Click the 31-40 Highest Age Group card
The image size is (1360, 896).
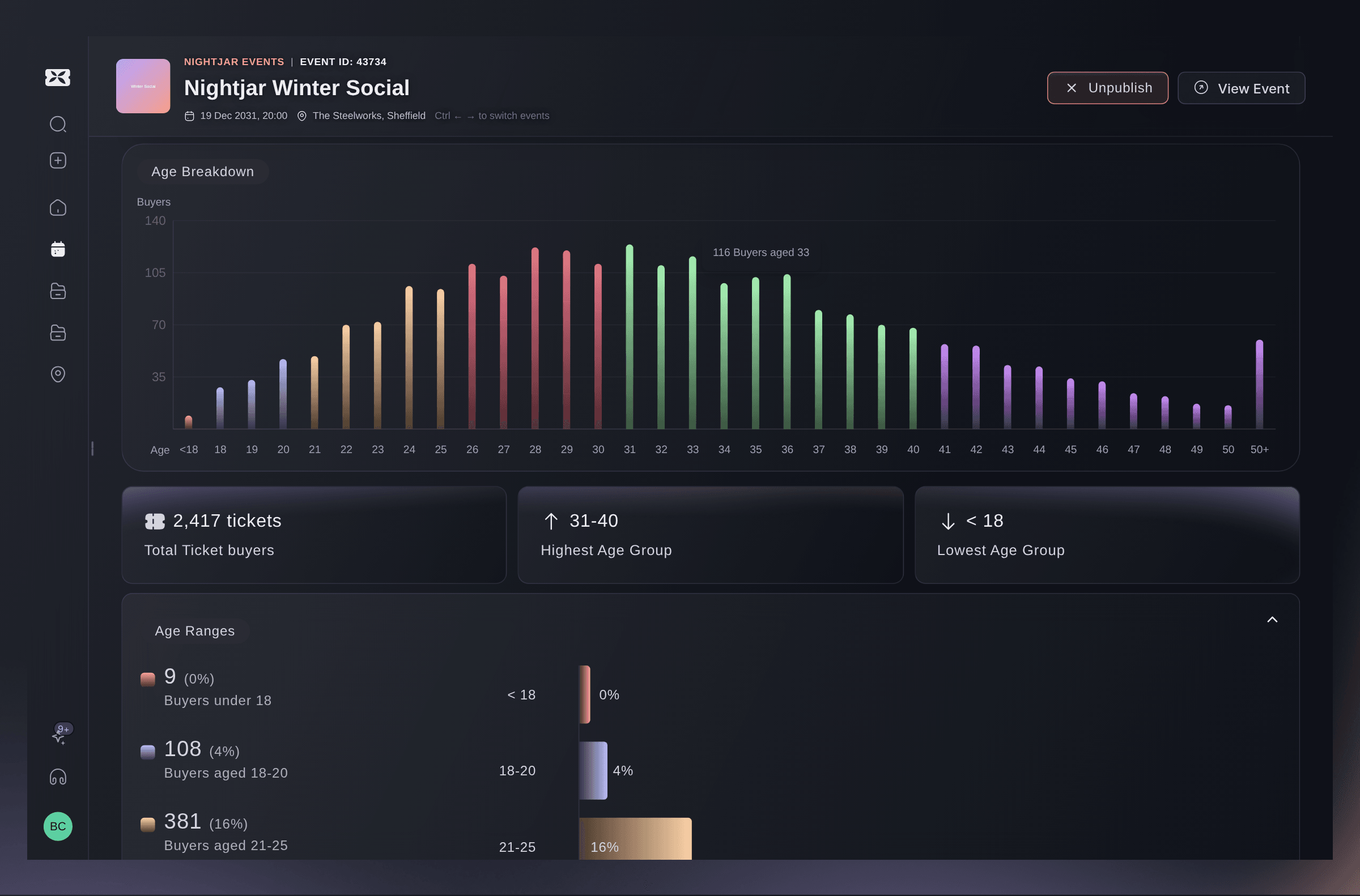tap(711, 535)
